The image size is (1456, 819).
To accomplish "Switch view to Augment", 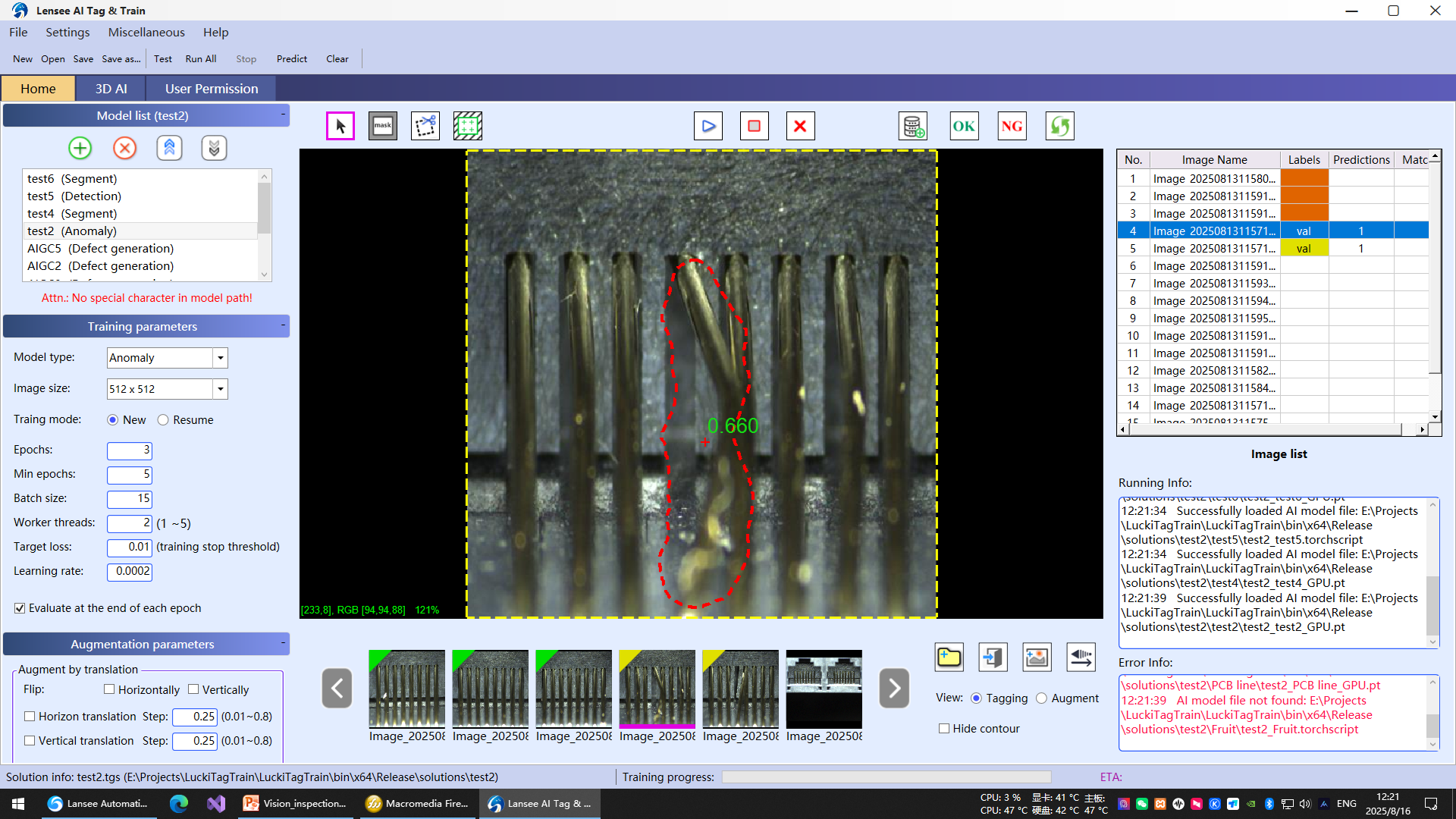I will [1041, 698].
